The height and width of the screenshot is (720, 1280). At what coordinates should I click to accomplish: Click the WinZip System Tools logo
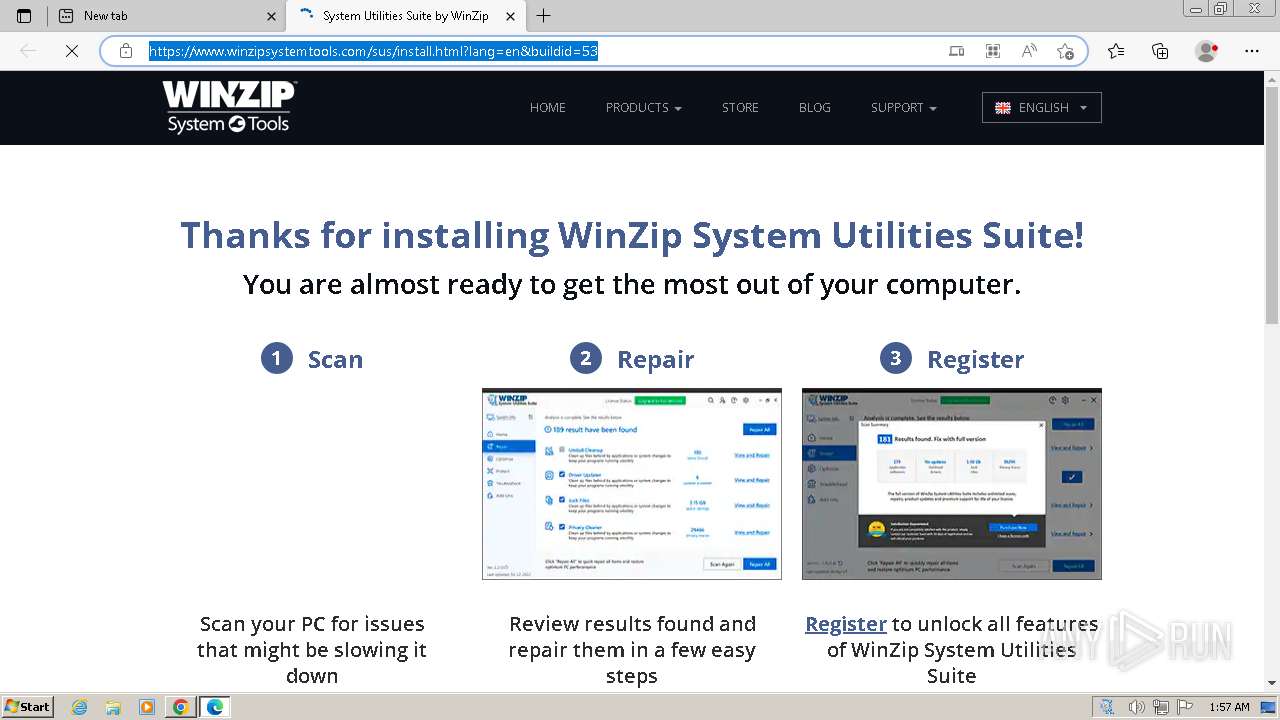(229, 107)
